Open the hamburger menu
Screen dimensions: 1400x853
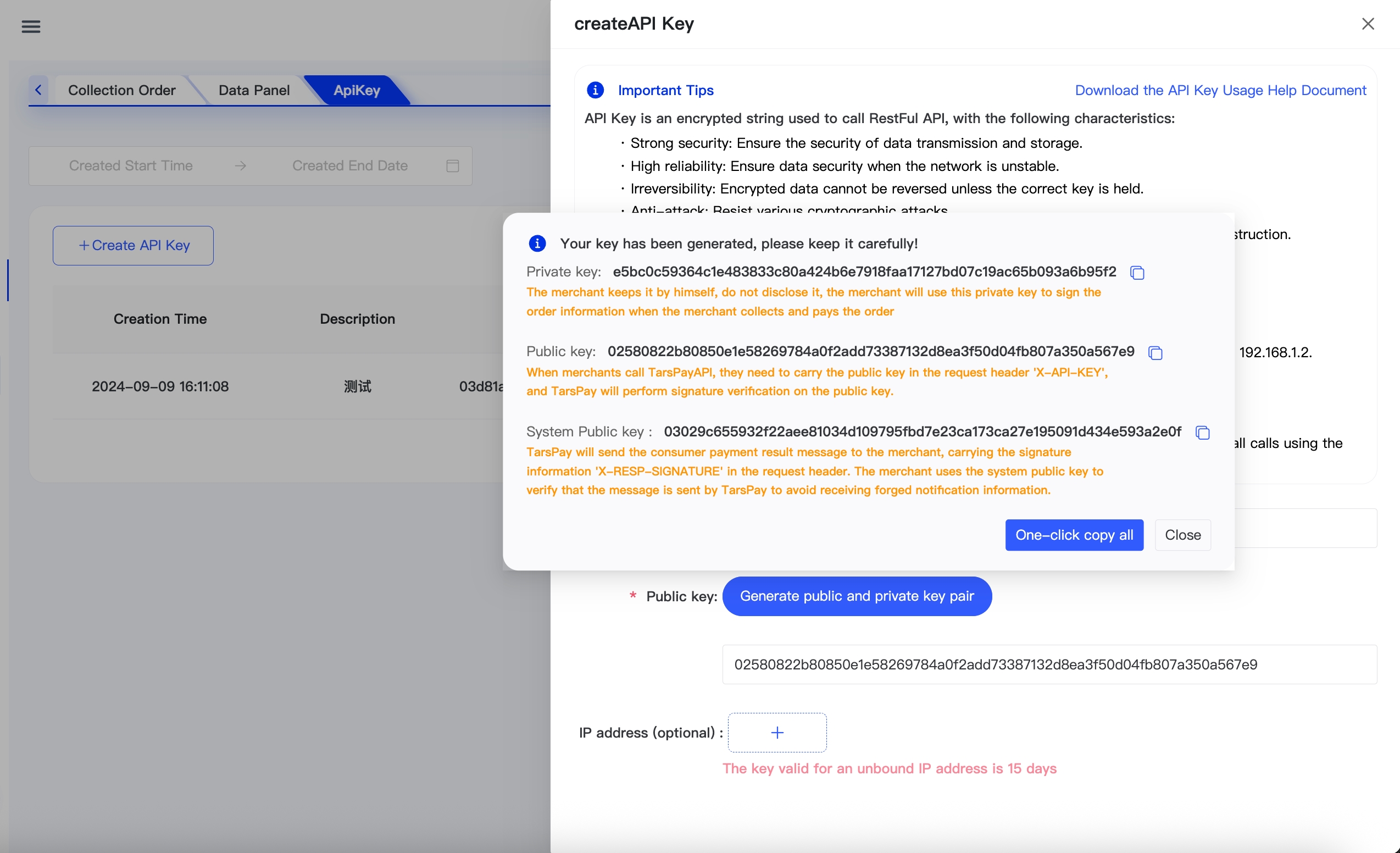pyautogui.click(x=31, y=26)
